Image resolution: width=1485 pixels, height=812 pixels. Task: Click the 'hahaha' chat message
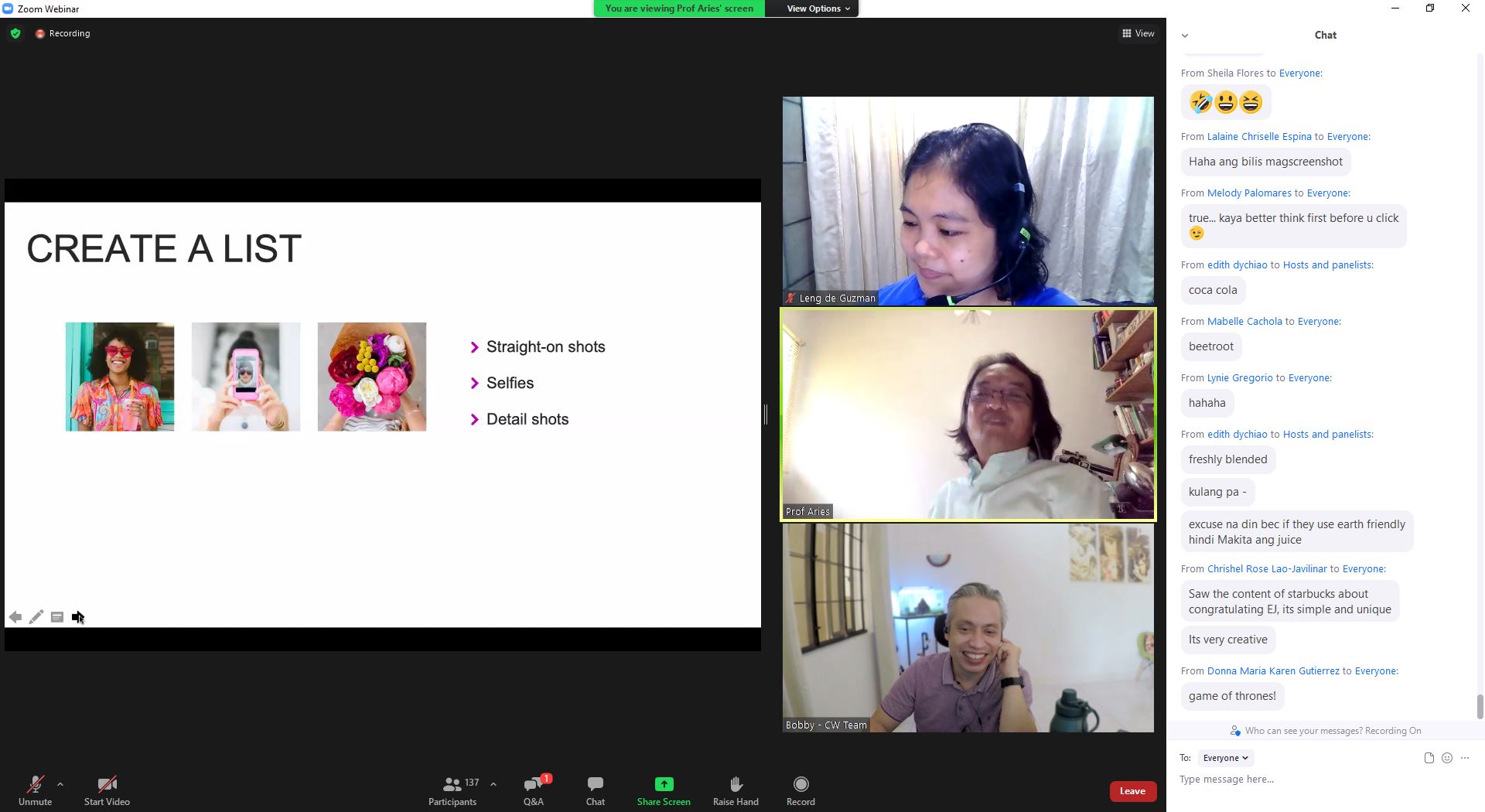1207,403
